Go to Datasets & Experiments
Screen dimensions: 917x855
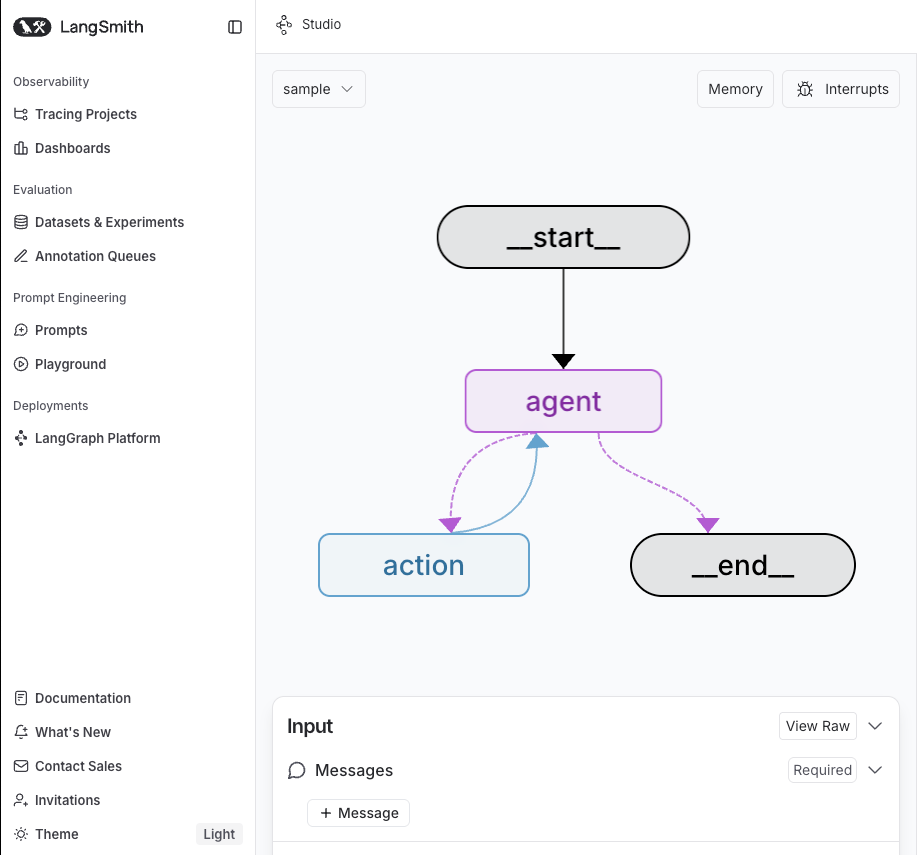pos(109,222)
